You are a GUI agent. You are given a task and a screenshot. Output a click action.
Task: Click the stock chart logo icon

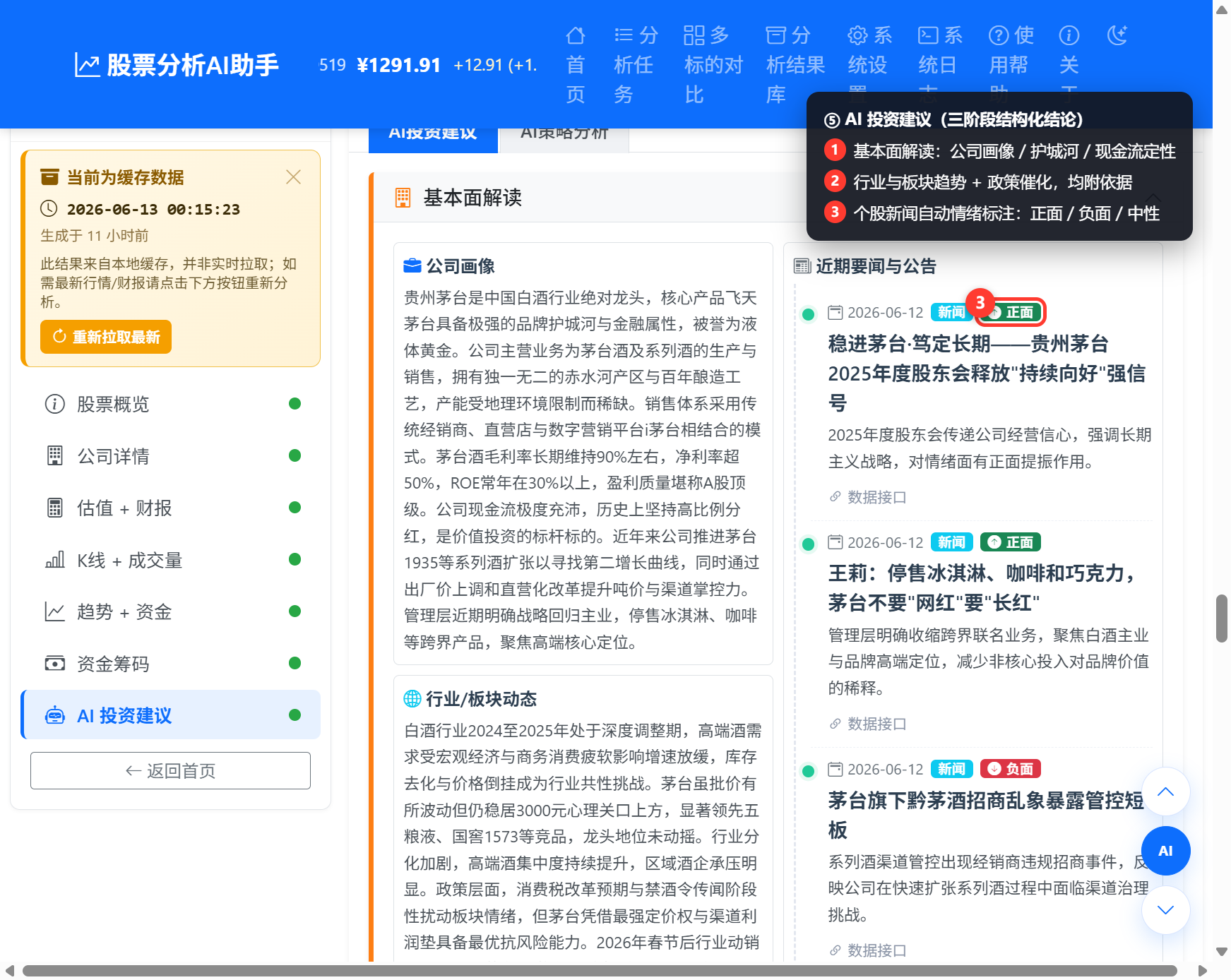(88, 65)
